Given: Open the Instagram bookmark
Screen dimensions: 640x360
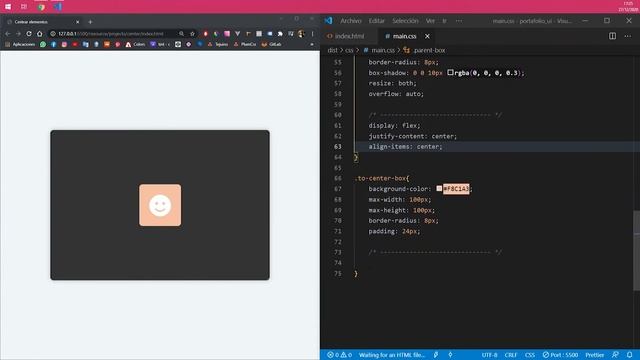Looking at the screenshot, I should click(x=64, y=44).
